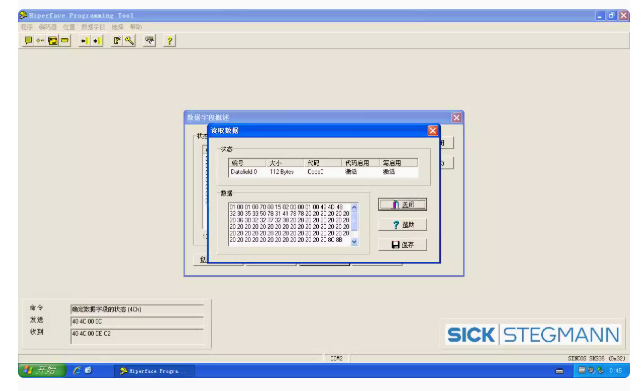Click the show desktop quick launch icon
Image resolution: width=642 pixels, height=391 pixels.
tap(88, 371)
